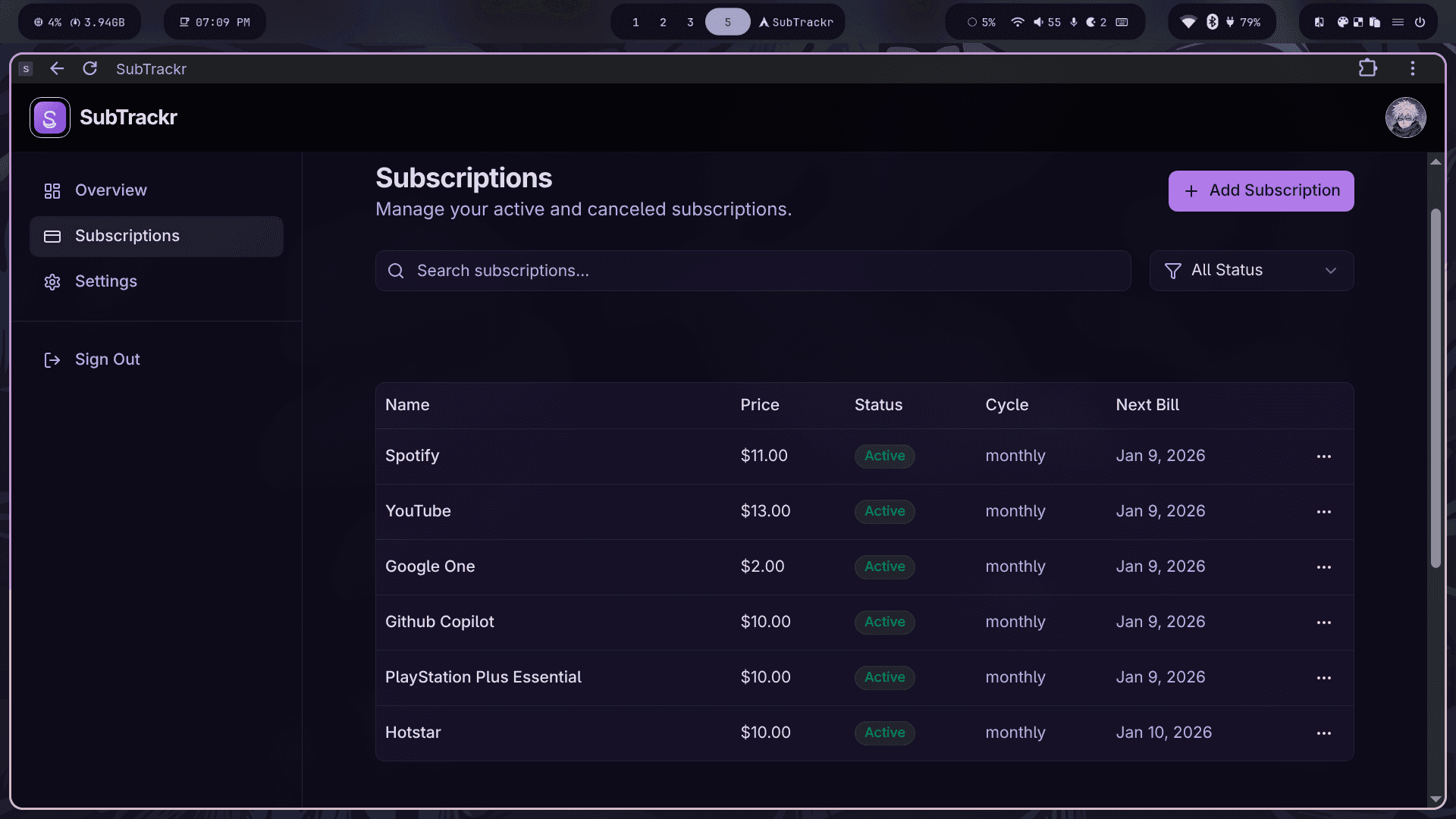Click the Add Subscription button
This screenshot has height=819, width=1456.
click(1260, 190)
